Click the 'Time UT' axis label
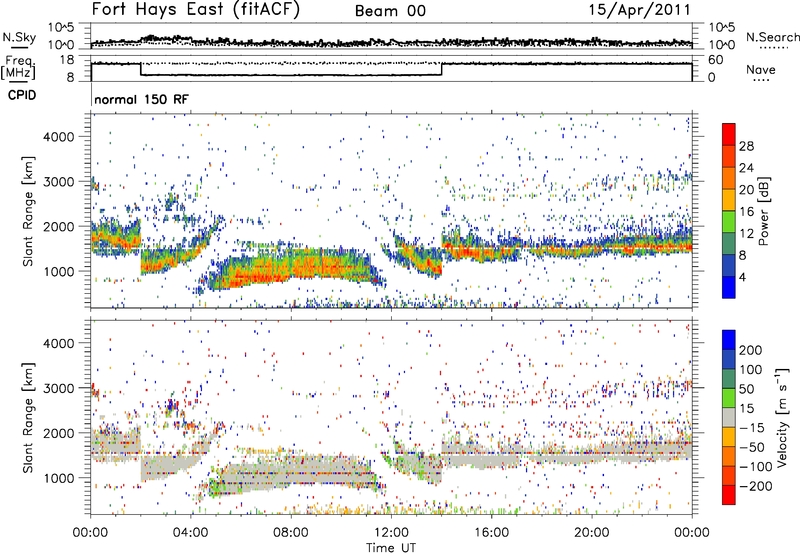The height and width of the screenshot is (554, 800). tap(390, 547)
